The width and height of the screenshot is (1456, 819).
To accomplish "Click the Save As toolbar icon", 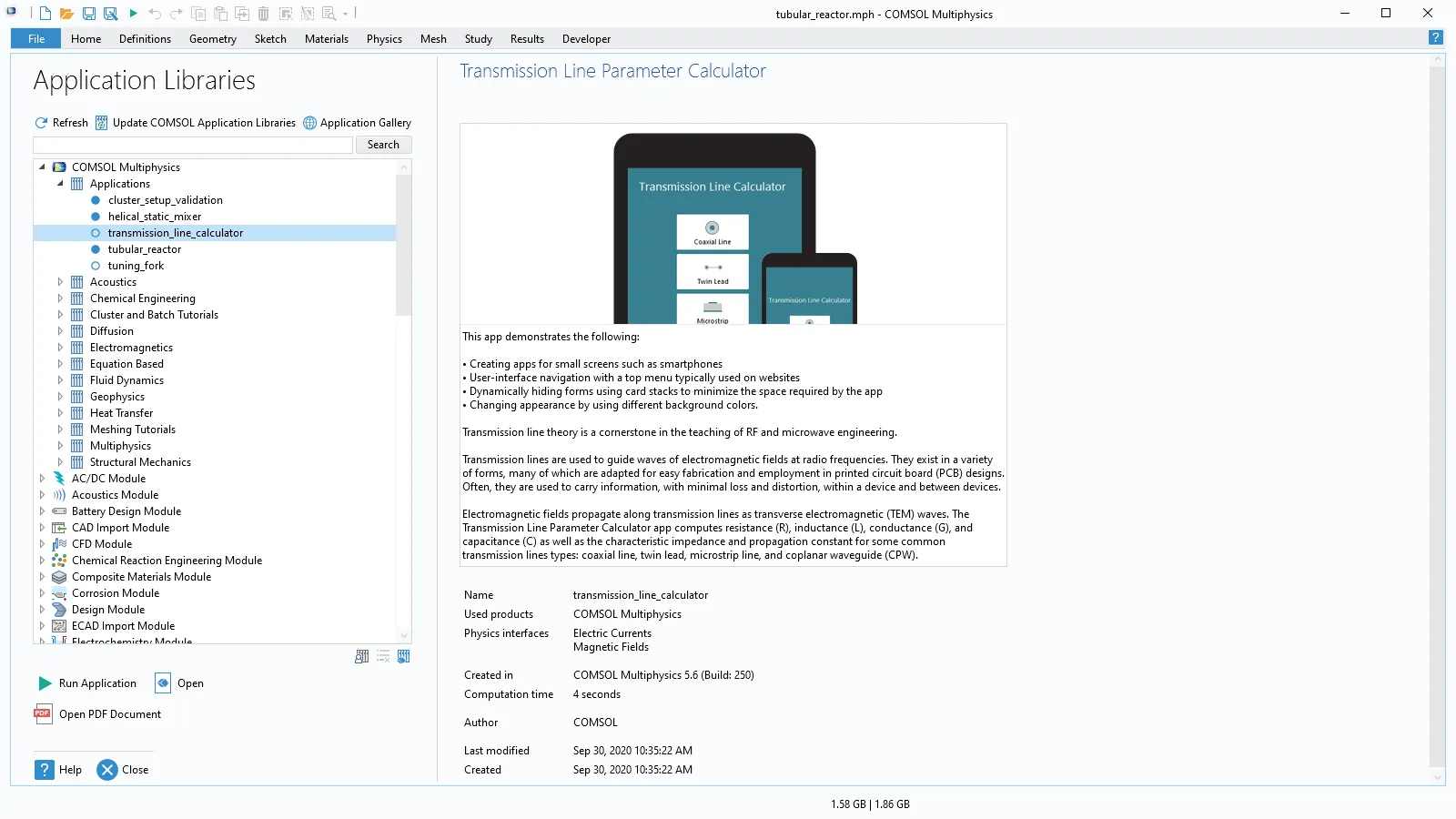I will point(110,14).
